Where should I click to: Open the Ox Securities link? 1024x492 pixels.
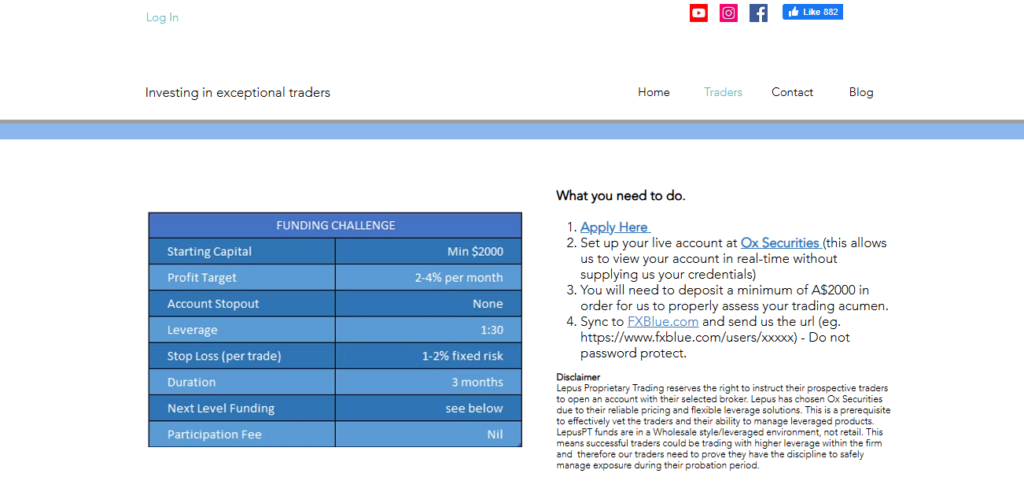[781, 243]
